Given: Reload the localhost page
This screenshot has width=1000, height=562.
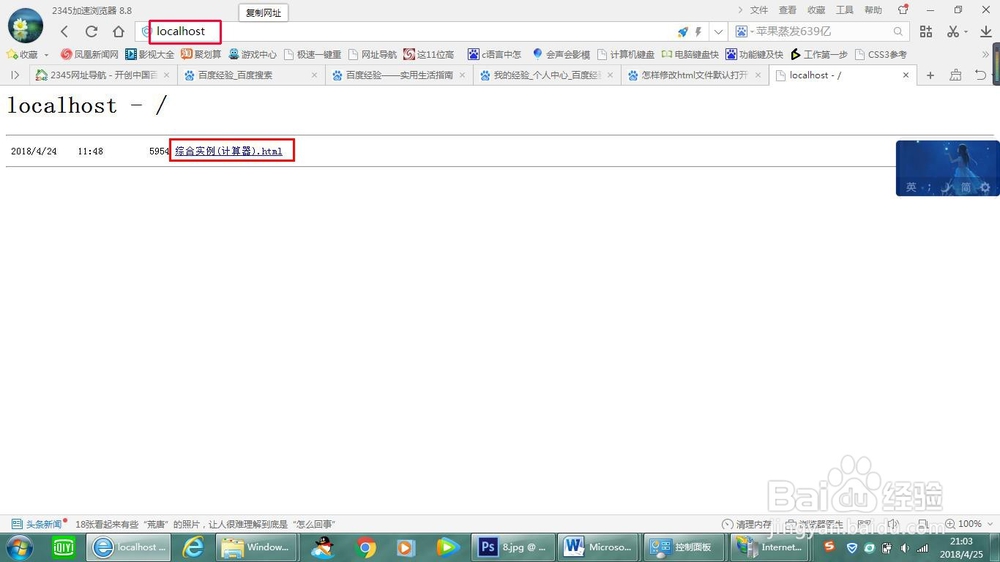Looking at the screenshot, I should click(x=91, y=31).
